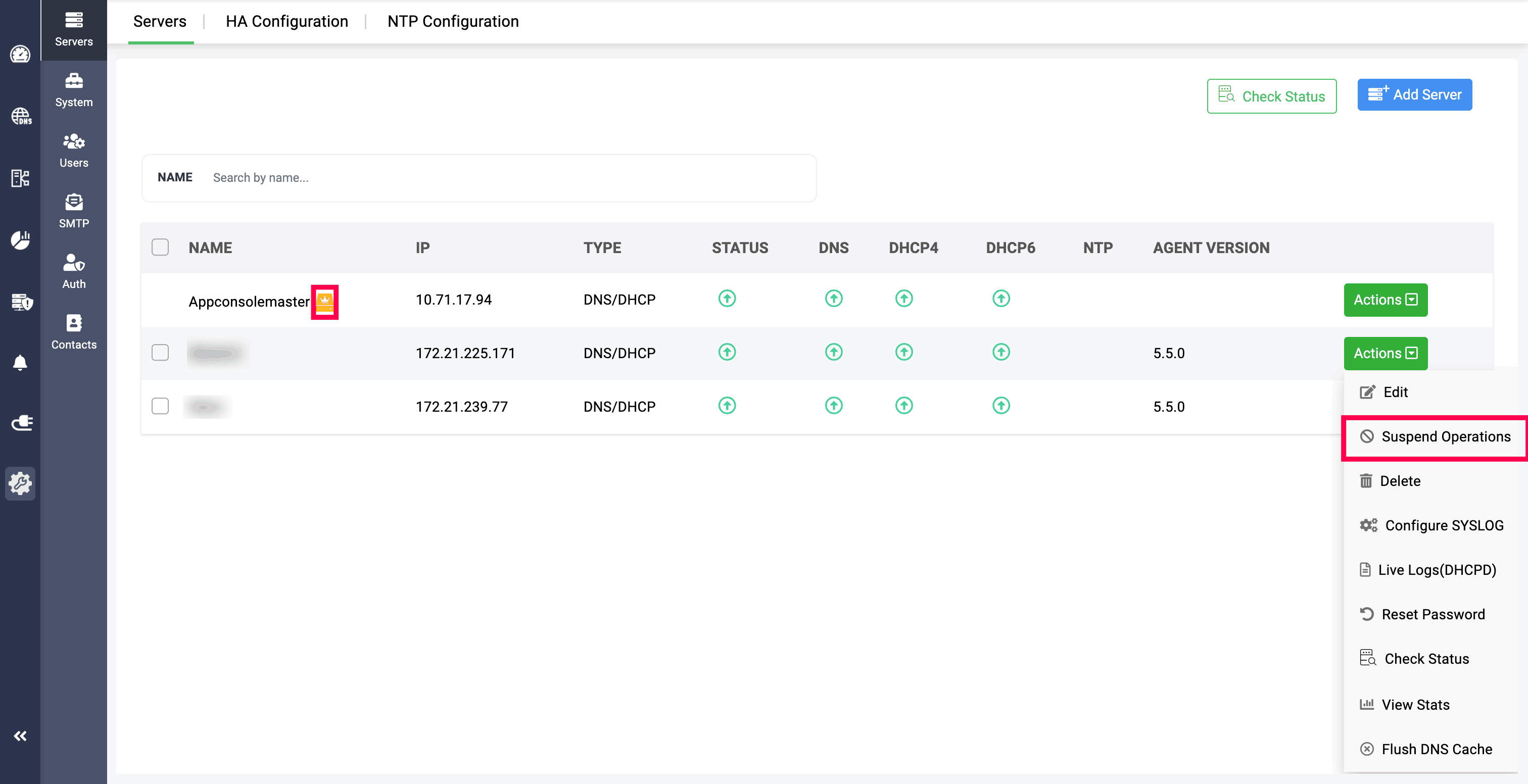Switch to the HA Configuration tab
Viewport: 1528px width, 784px height.
287,21
